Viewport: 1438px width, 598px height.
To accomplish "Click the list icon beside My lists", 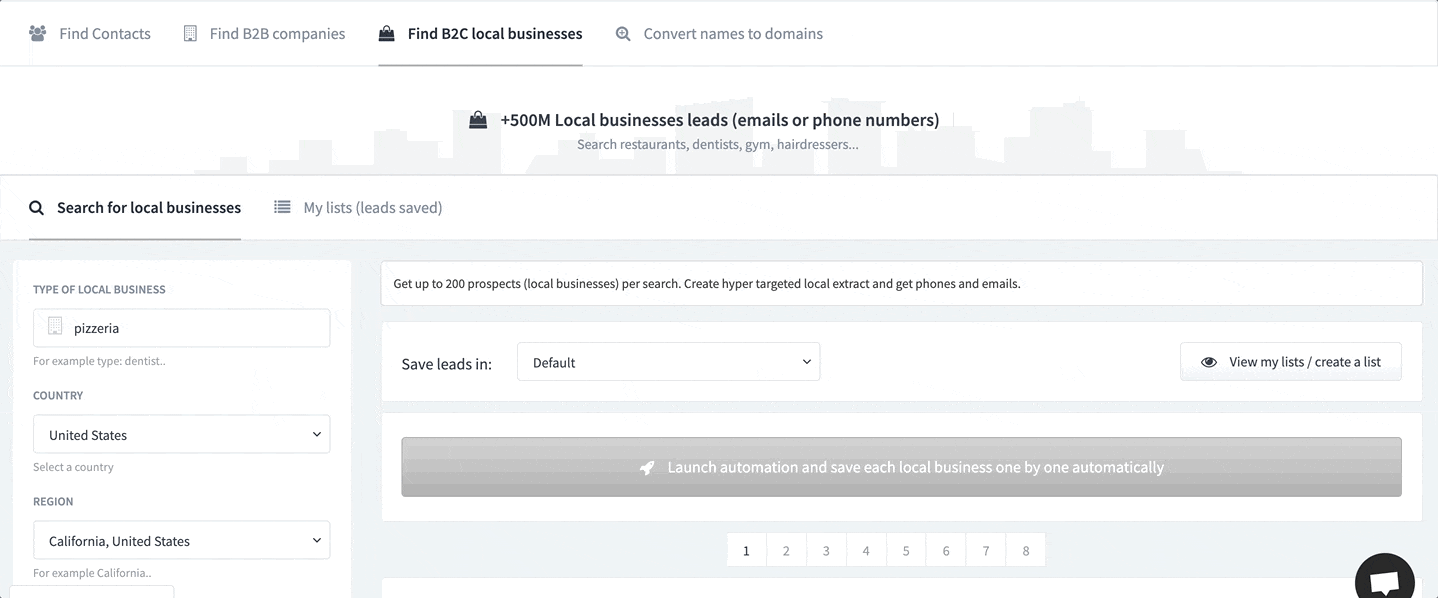I will (283, 207).
